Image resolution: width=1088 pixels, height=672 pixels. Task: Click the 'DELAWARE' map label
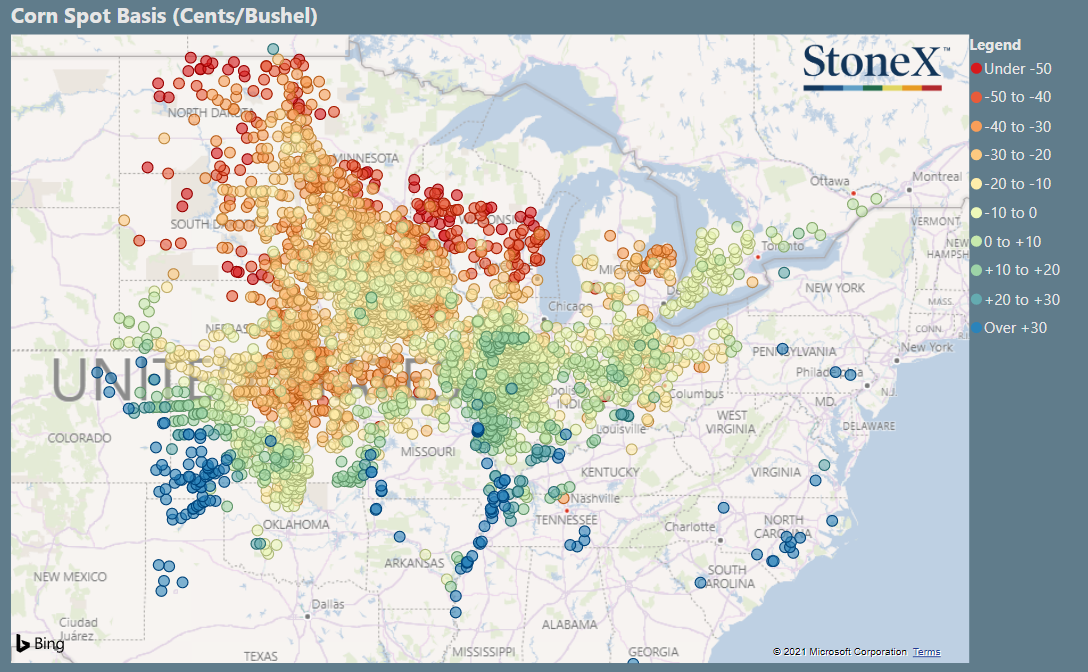[869, 426]
